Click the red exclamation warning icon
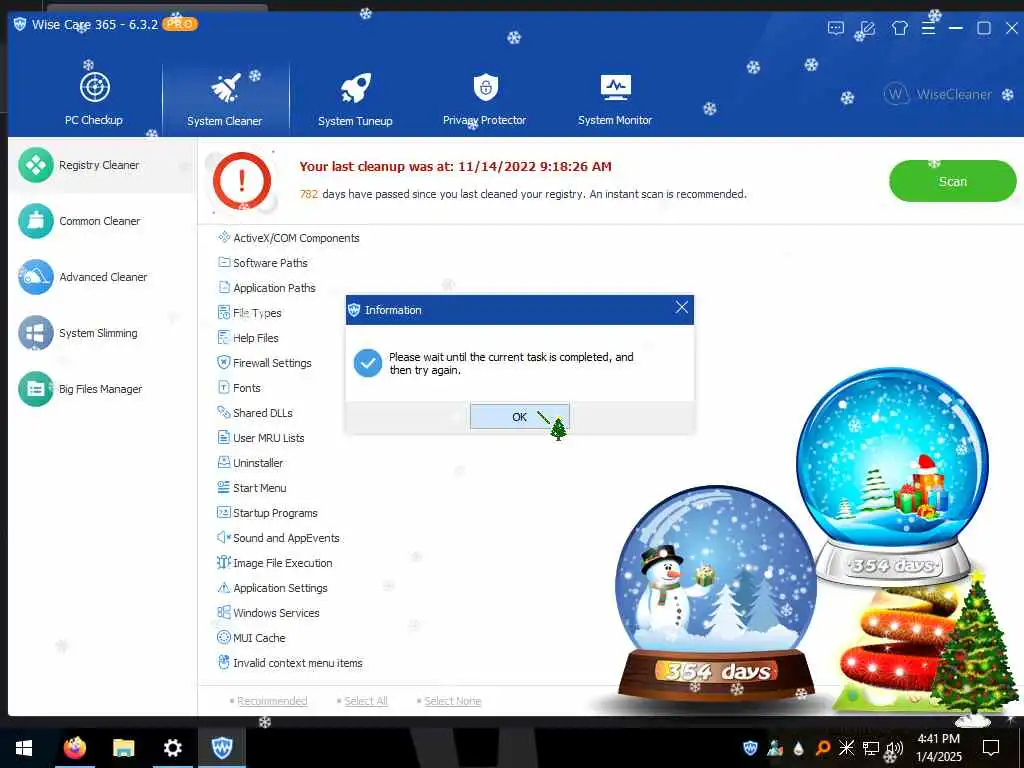Viewport: 1024px width, 768px height. (242, 181)
